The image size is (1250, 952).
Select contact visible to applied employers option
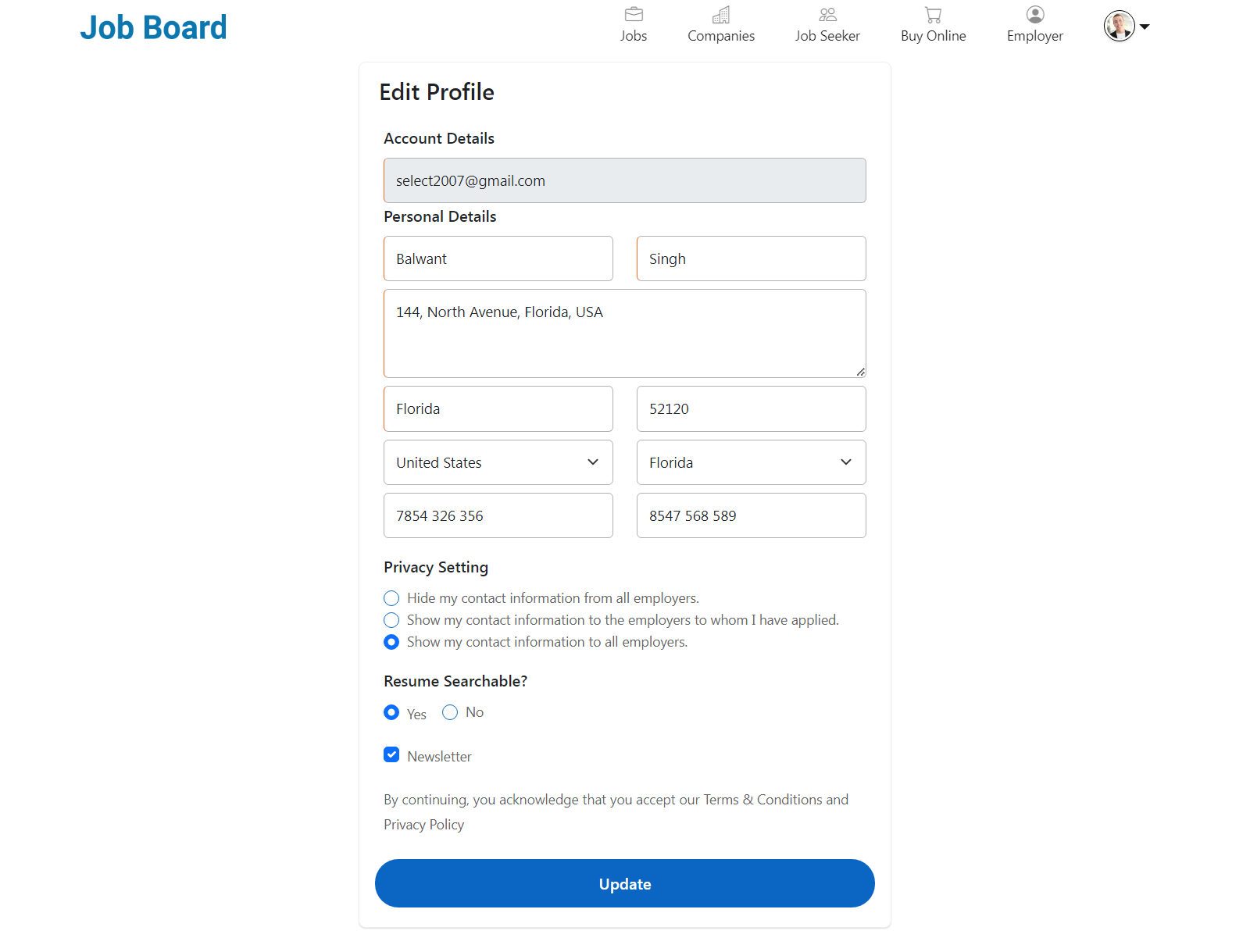coord(391,620)
